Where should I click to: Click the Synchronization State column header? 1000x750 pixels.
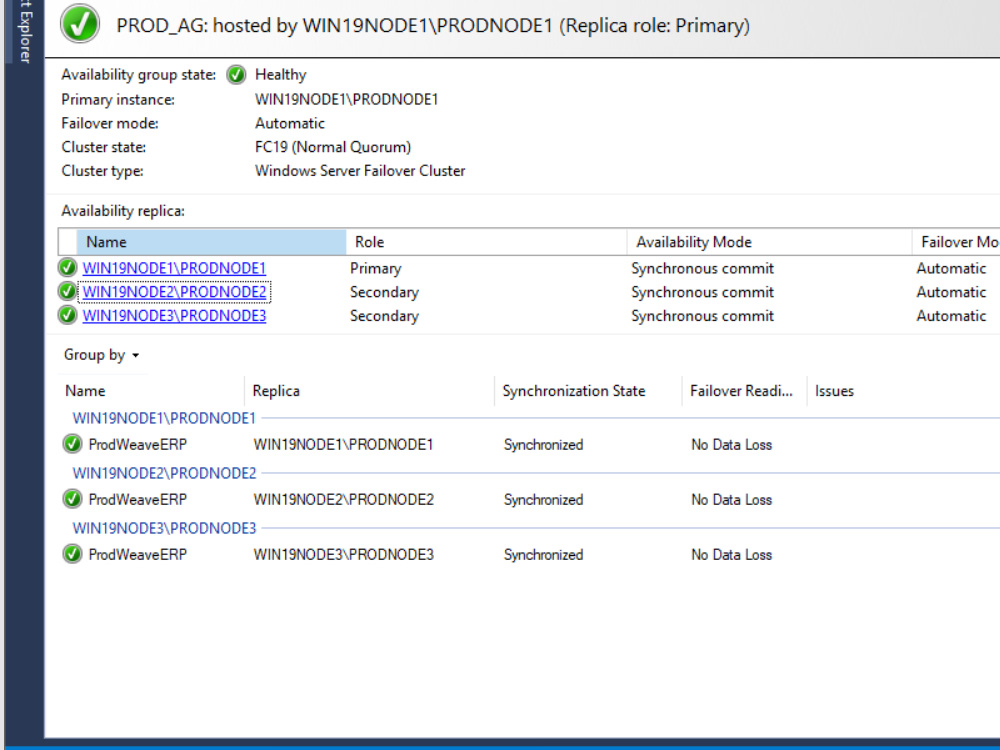[588, 391]
